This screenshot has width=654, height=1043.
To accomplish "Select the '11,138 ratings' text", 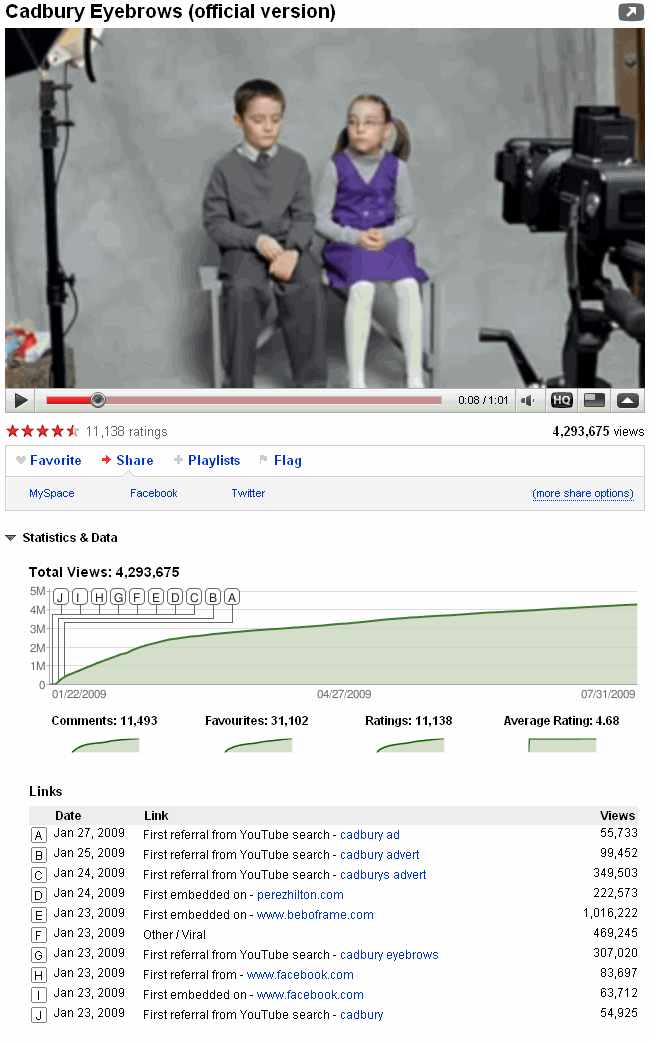I will [126, 432].
